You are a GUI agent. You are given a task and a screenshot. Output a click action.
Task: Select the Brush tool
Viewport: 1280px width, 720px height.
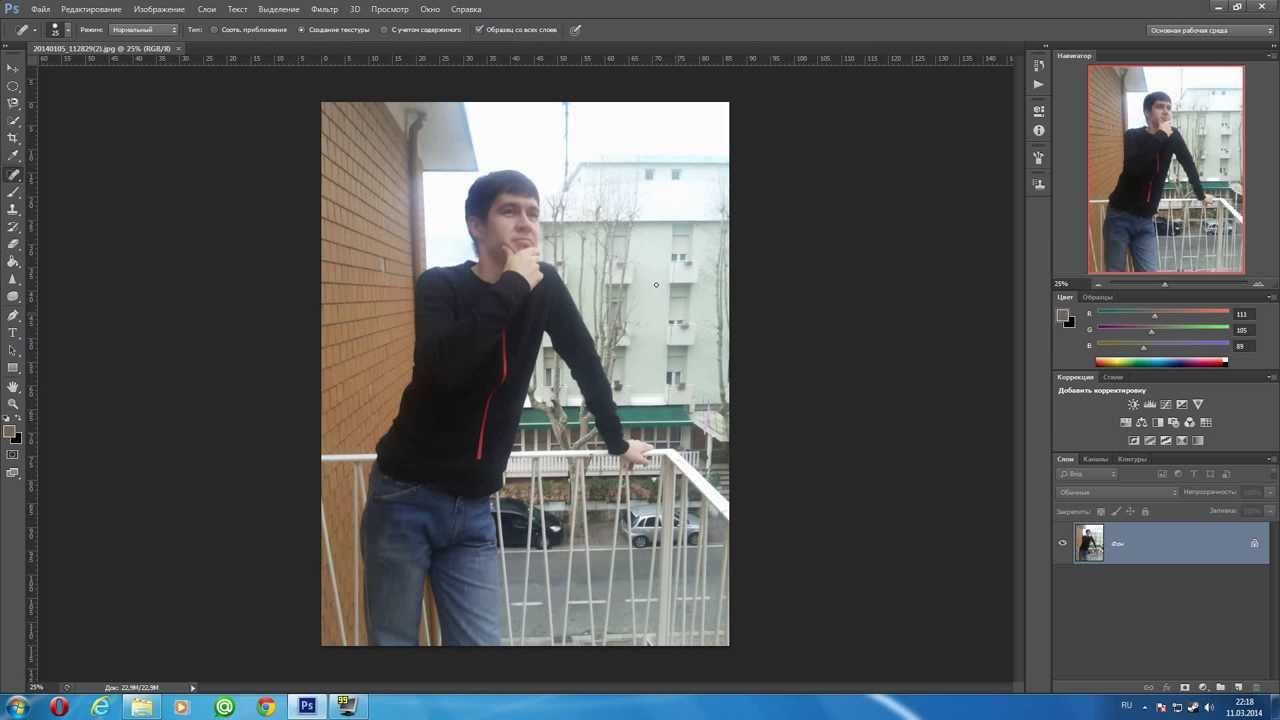[13, 192]
